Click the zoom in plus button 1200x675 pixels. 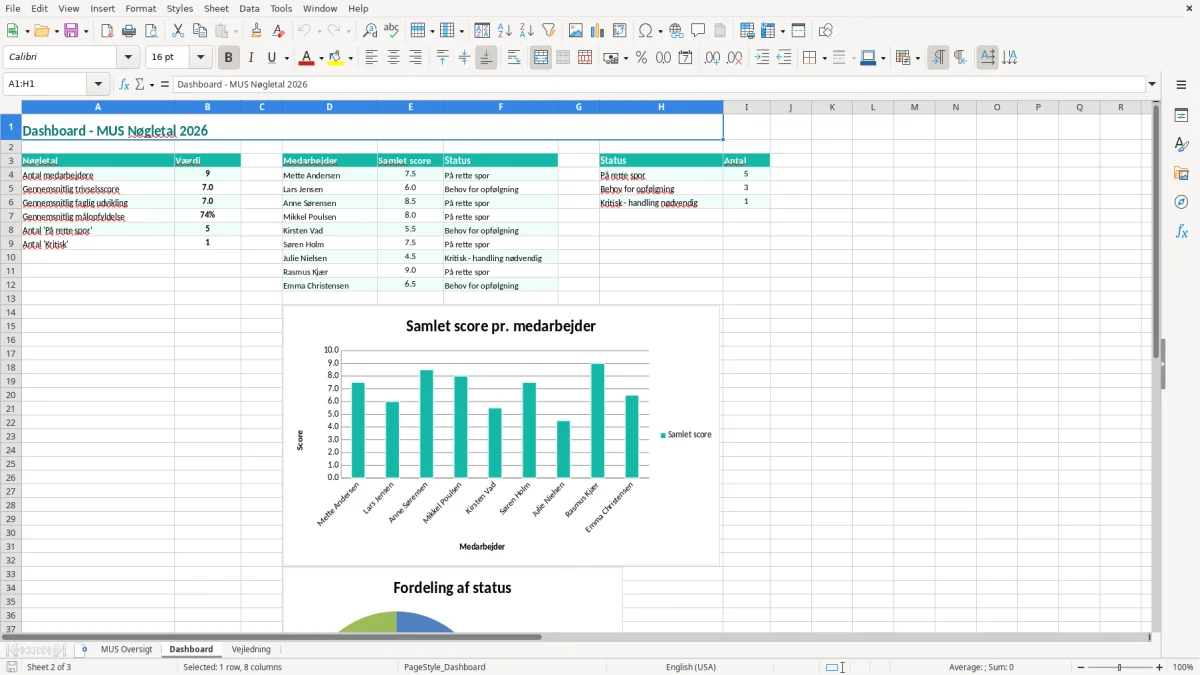click(1160, 667)
